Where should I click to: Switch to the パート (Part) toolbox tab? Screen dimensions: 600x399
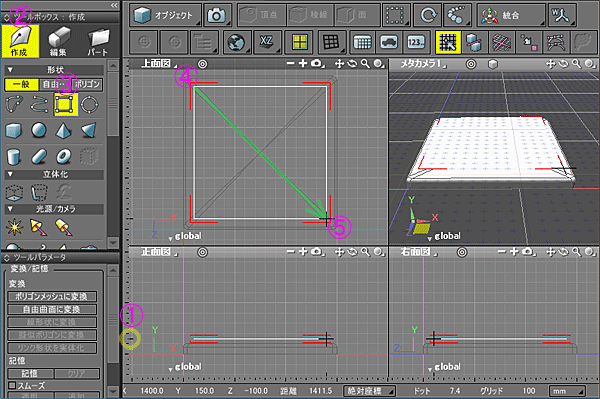point(98,41)
